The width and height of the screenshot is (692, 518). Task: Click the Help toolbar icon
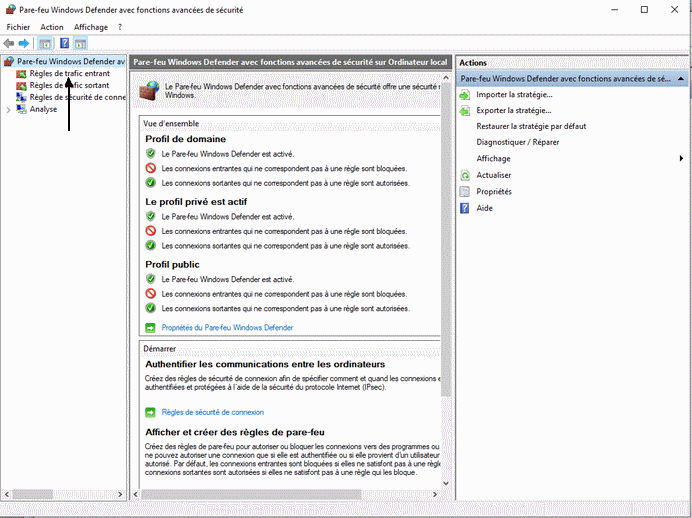tap(64, 43)
